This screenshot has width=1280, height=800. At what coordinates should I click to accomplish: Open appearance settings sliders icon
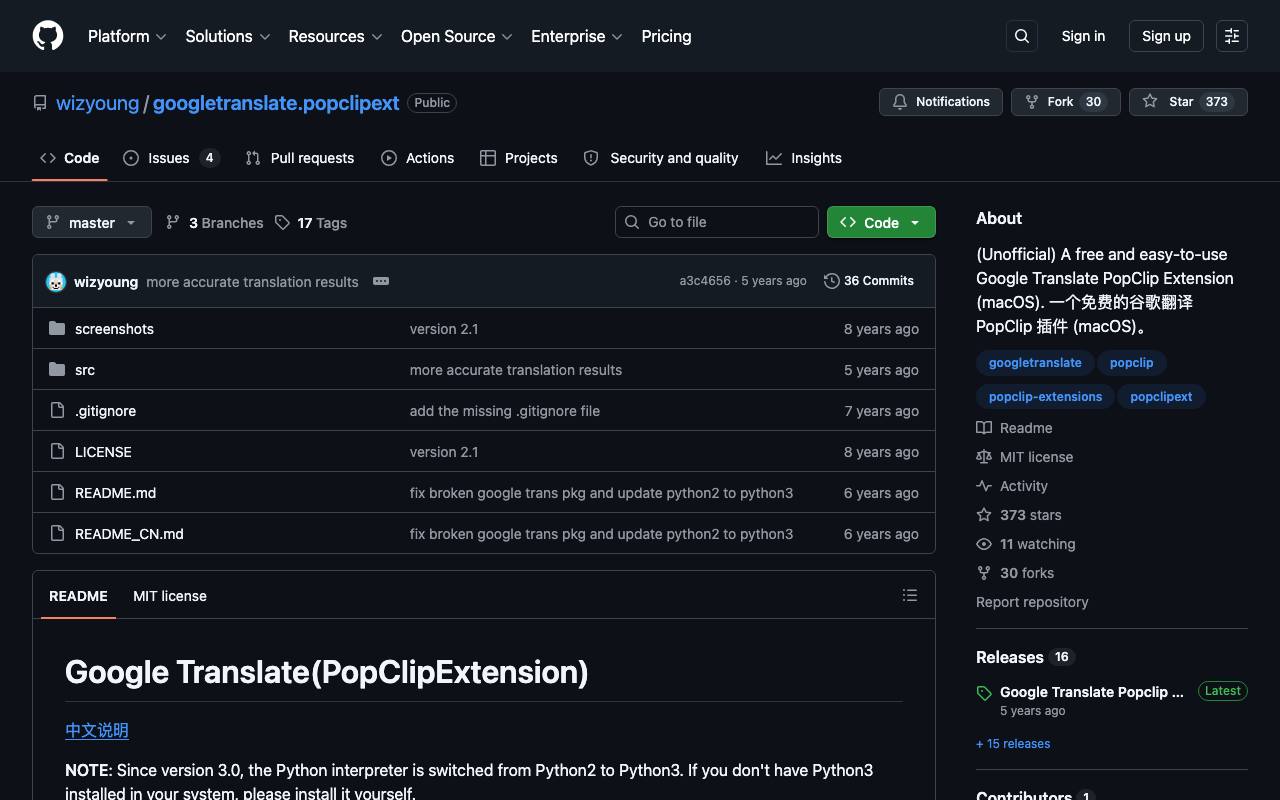[x=1232, y=36]
